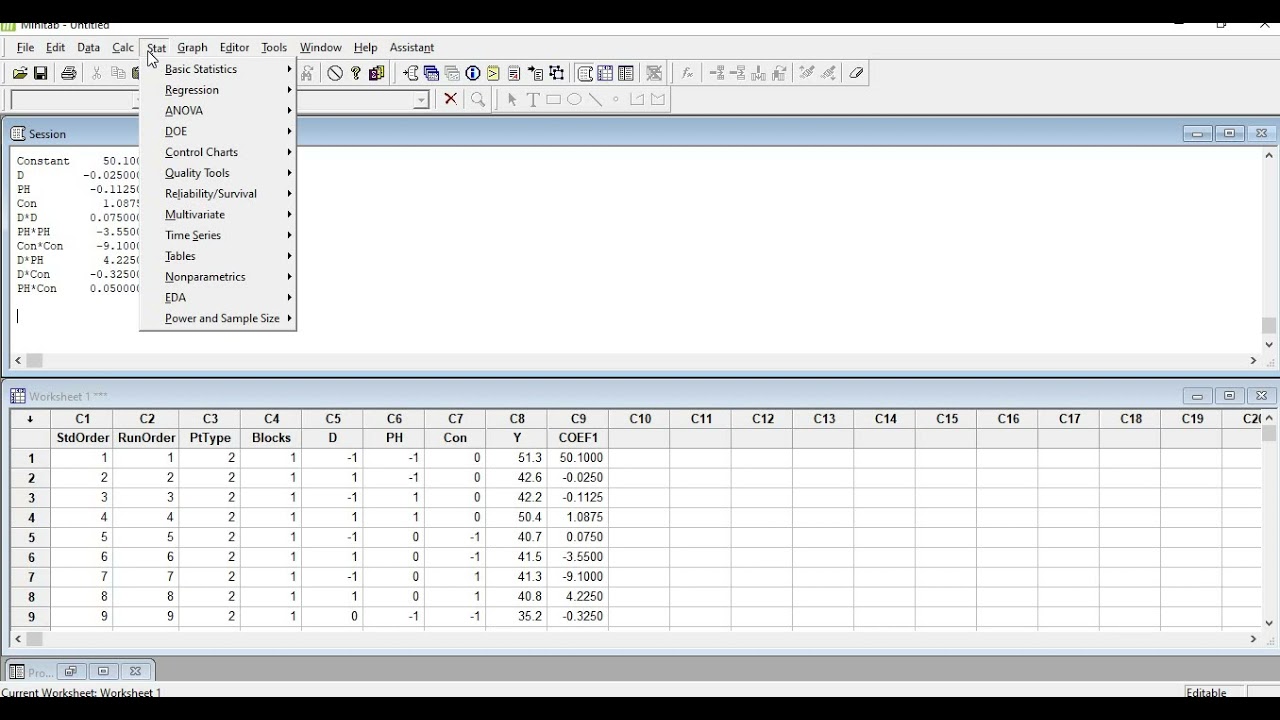Choose Power and Sample Size entry
Screen dimensions: 1280x720
218,318
